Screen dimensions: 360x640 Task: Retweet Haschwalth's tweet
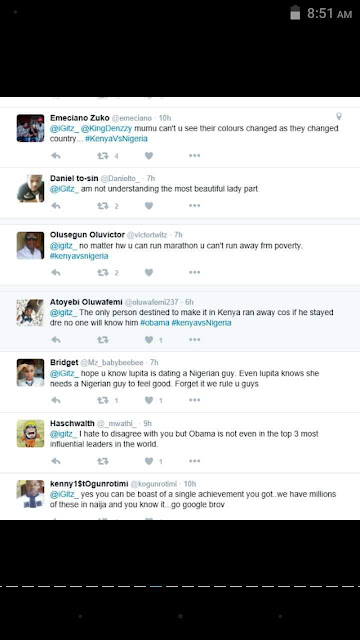tap(103, 461)
